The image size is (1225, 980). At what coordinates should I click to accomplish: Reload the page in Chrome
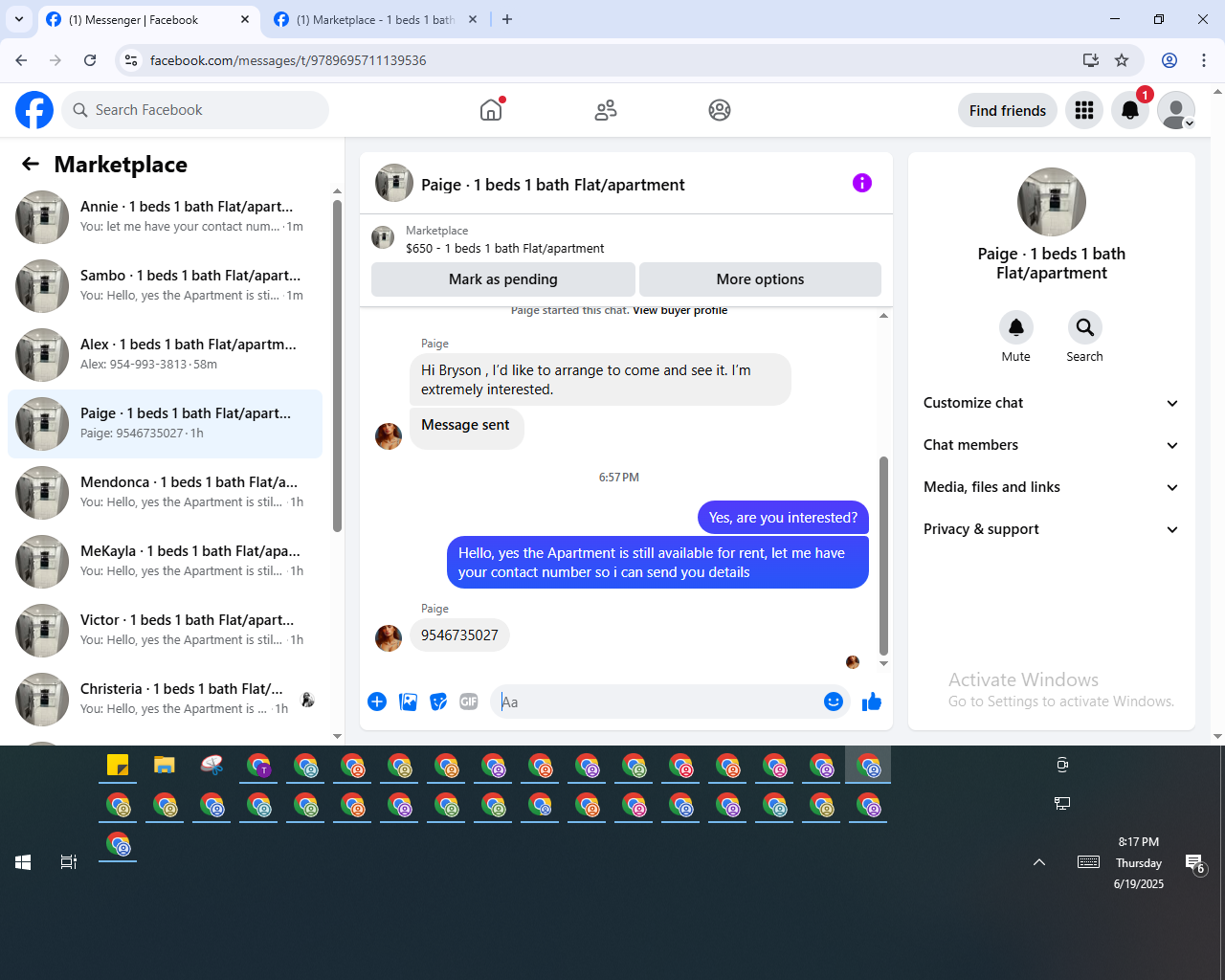click(90, 60)
